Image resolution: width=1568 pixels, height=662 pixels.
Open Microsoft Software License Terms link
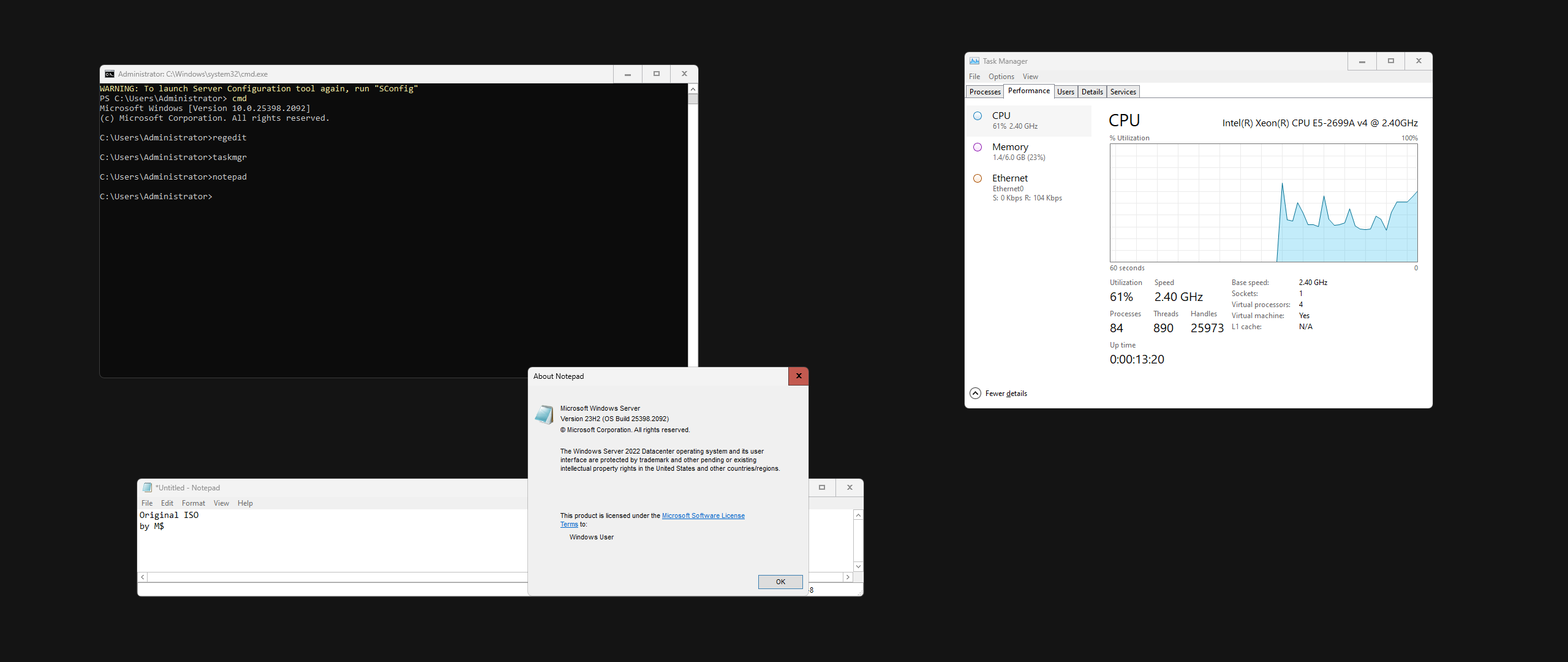tap(703, 516)
